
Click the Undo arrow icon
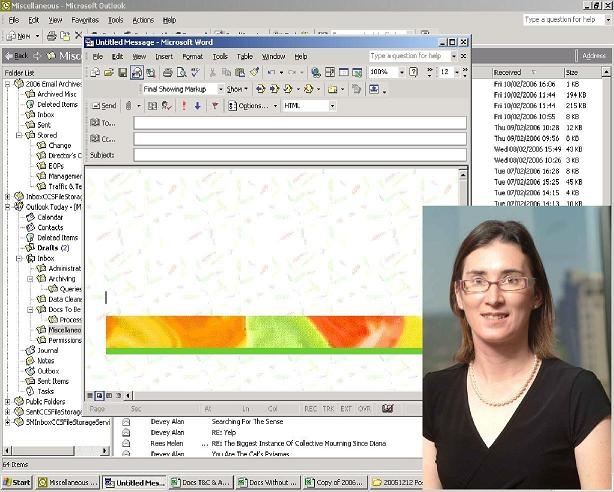[x=271, y=72]
